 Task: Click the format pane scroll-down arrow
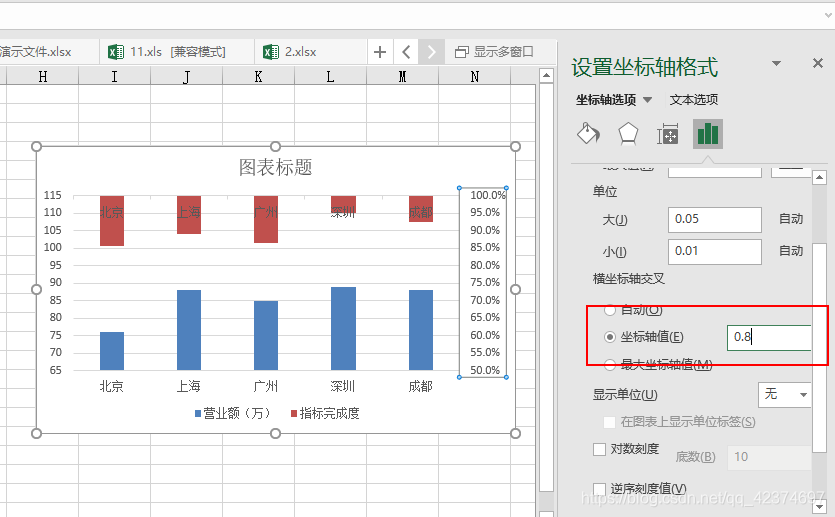pos(820,506)
